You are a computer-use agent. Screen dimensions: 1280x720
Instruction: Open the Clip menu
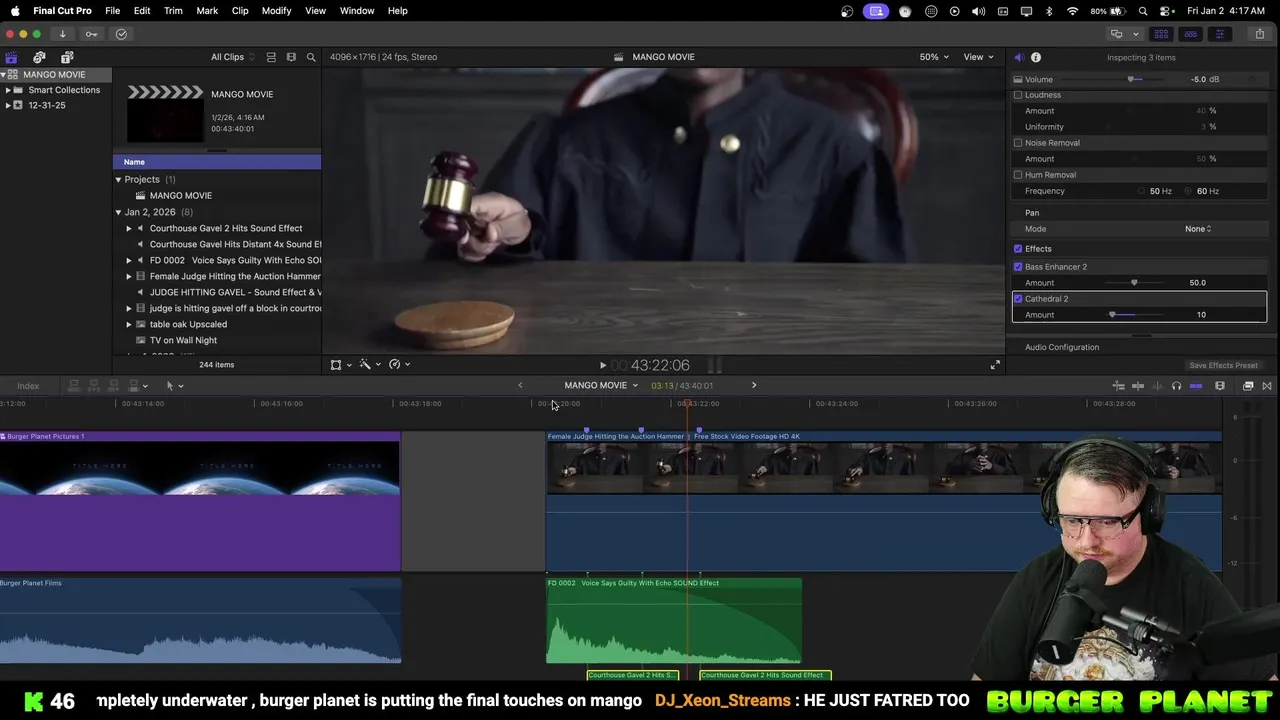pos(240,10)
